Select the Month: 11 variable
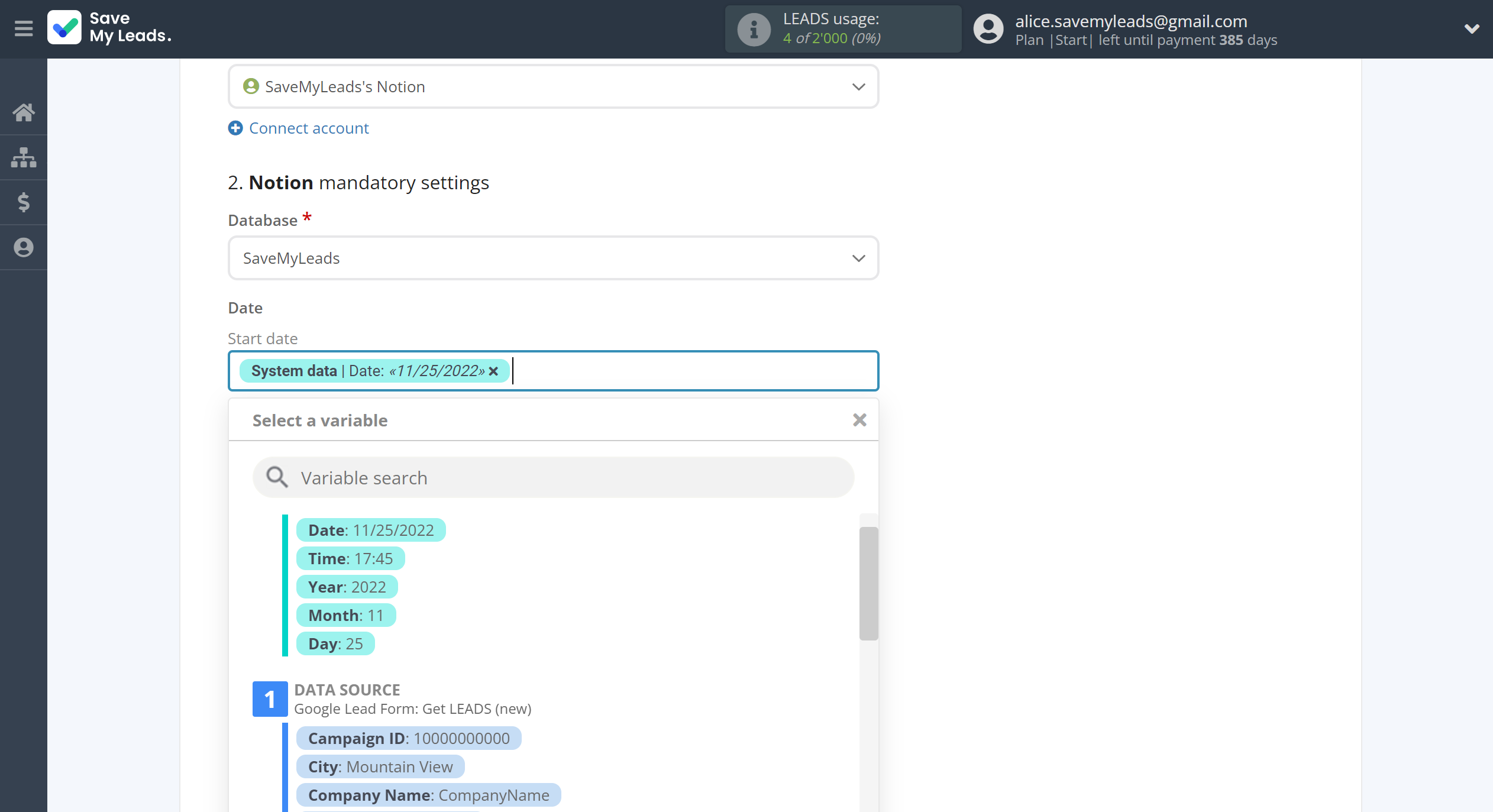This screenshot has height=812, width=1493. (x=345, y=615)
